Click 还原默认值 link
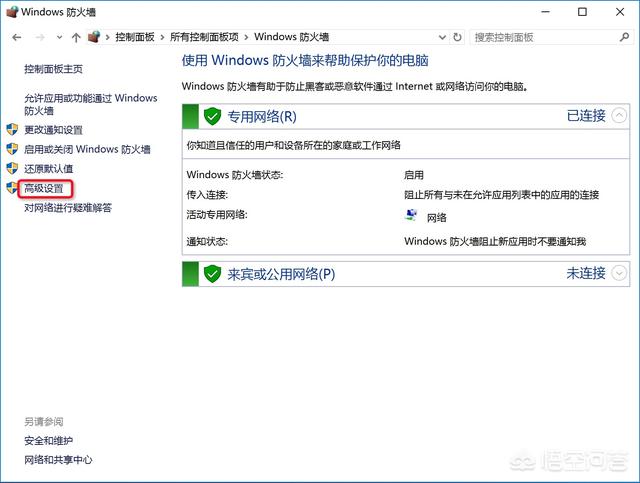Viewport: 640px width, 483px height. (49, 169)
